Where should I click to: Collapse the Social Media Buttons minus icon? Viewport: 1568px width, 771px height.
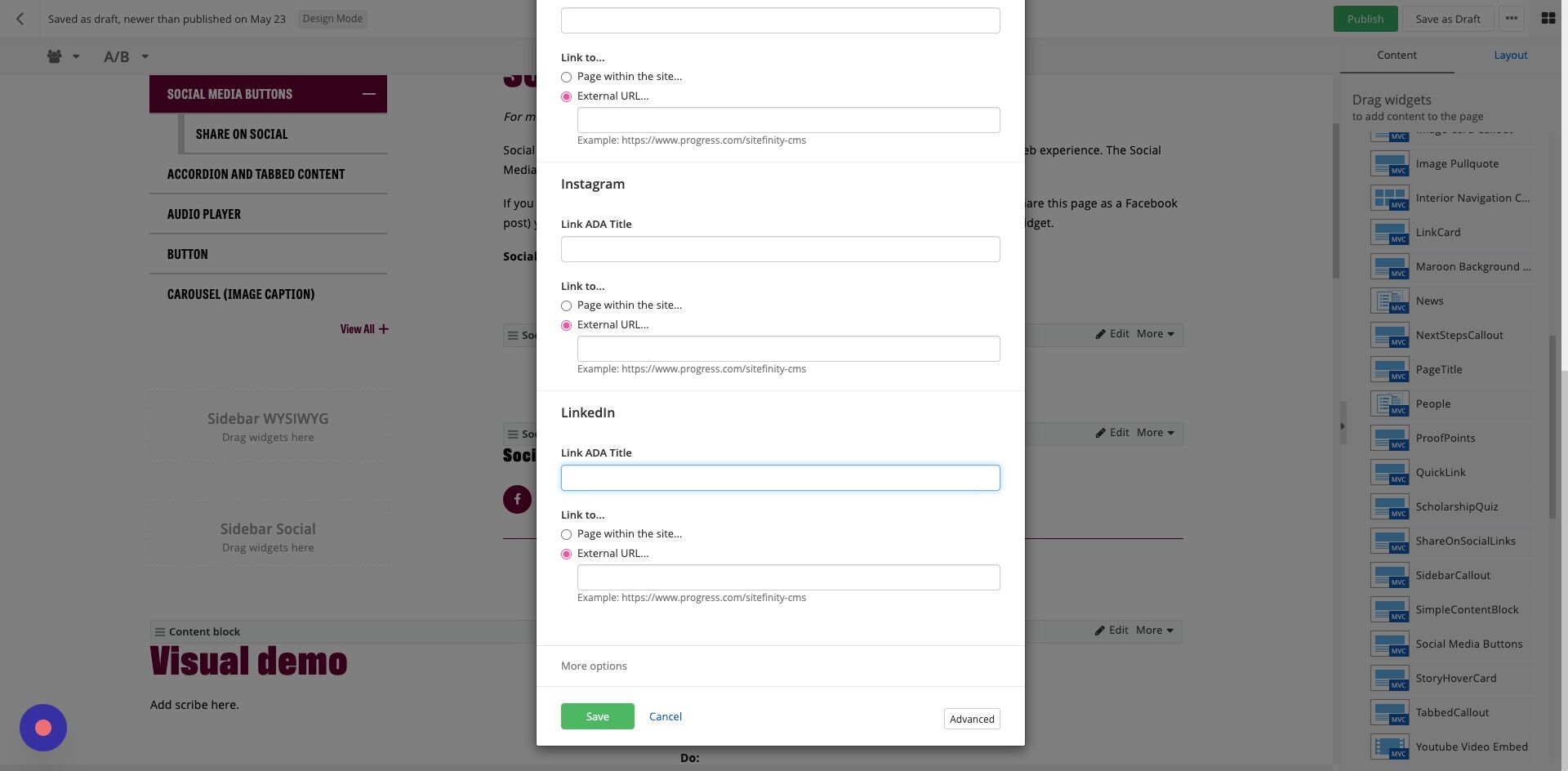coord(369,94)
